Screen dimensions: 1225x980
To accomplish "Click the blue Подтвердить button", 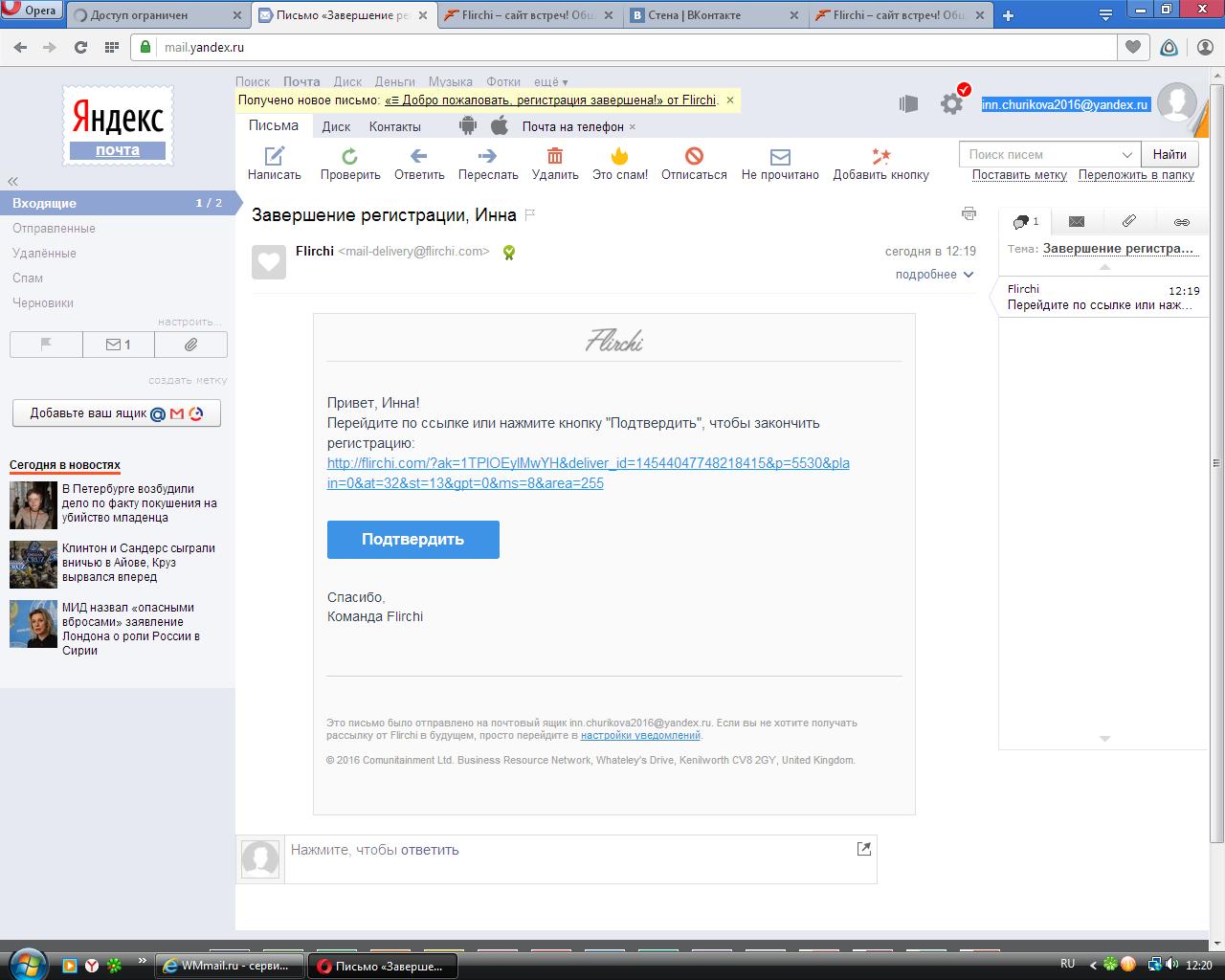I will click(413, 540).
